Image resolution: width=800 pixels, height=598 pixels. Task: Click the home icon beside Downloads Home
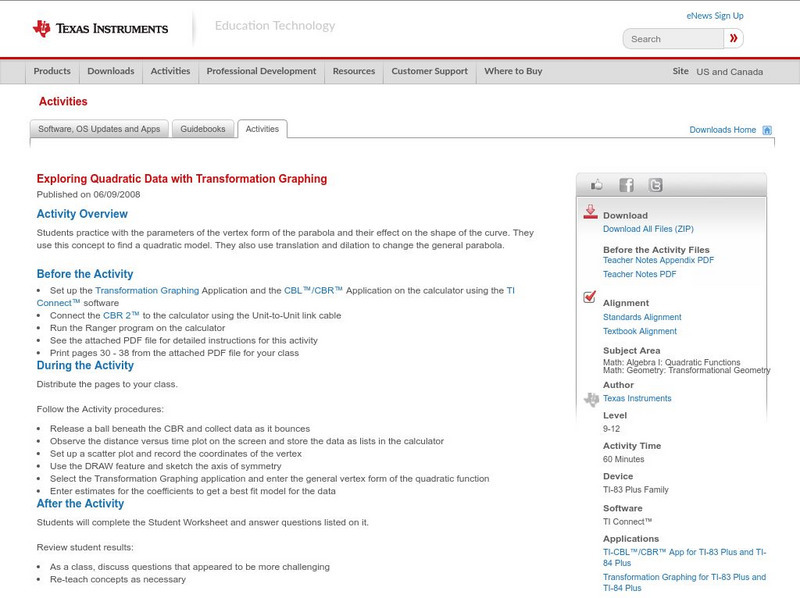767,129
